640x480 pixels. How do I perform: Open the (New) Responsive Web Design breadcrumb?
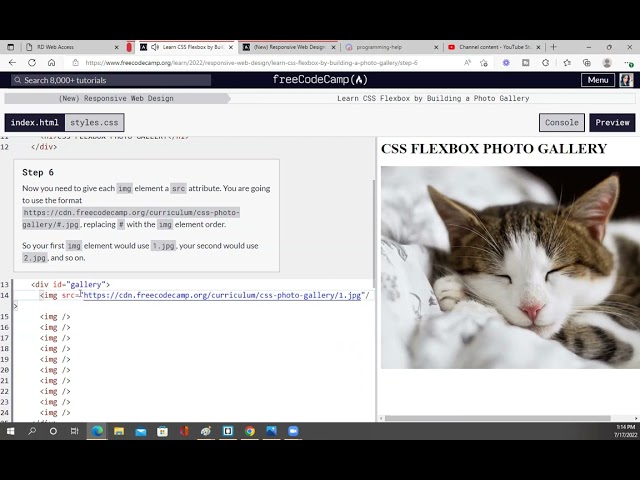point(116,98)
